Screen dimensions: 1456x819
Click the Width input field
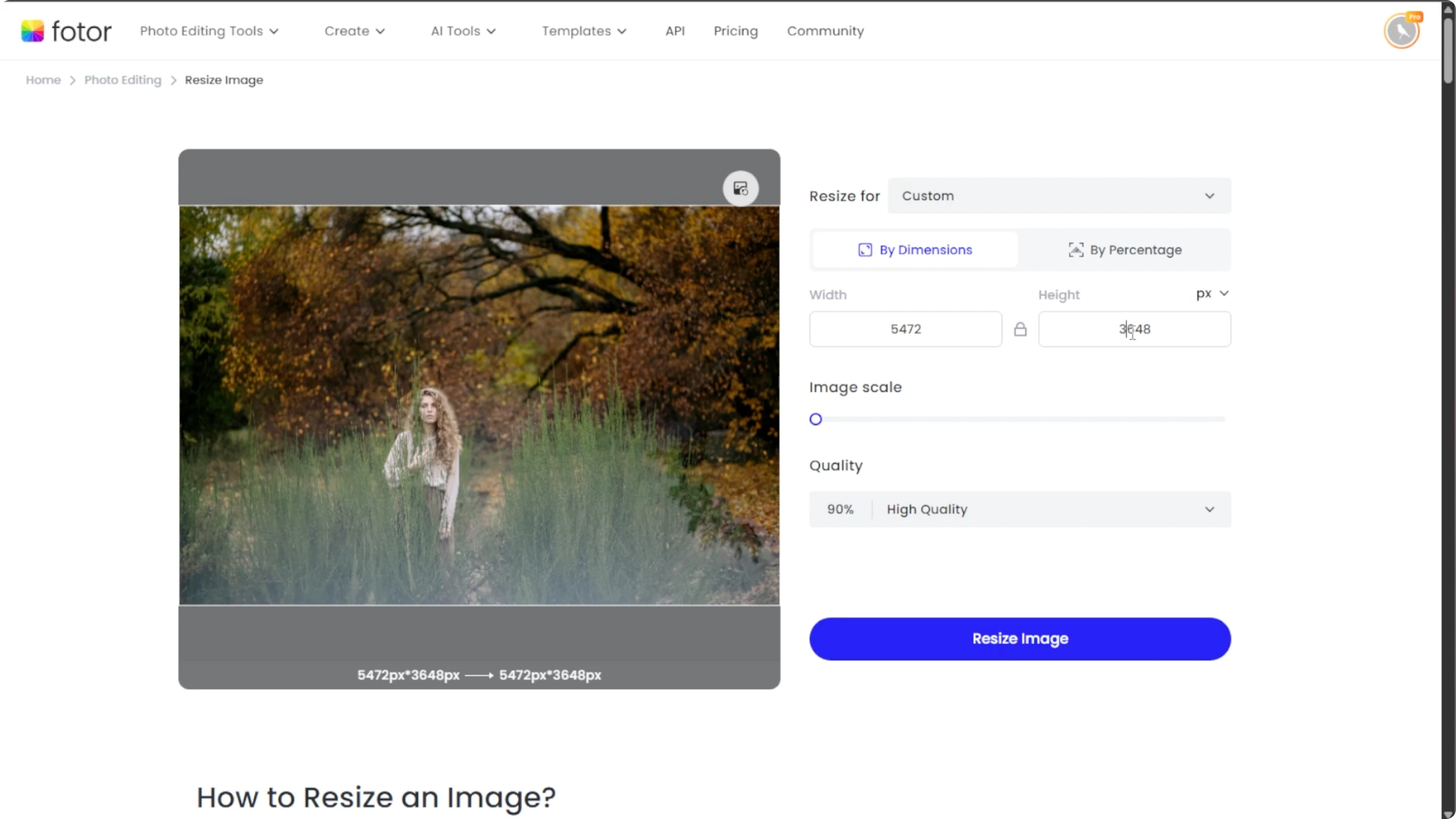pyautogui.click(x=906, y=329)
